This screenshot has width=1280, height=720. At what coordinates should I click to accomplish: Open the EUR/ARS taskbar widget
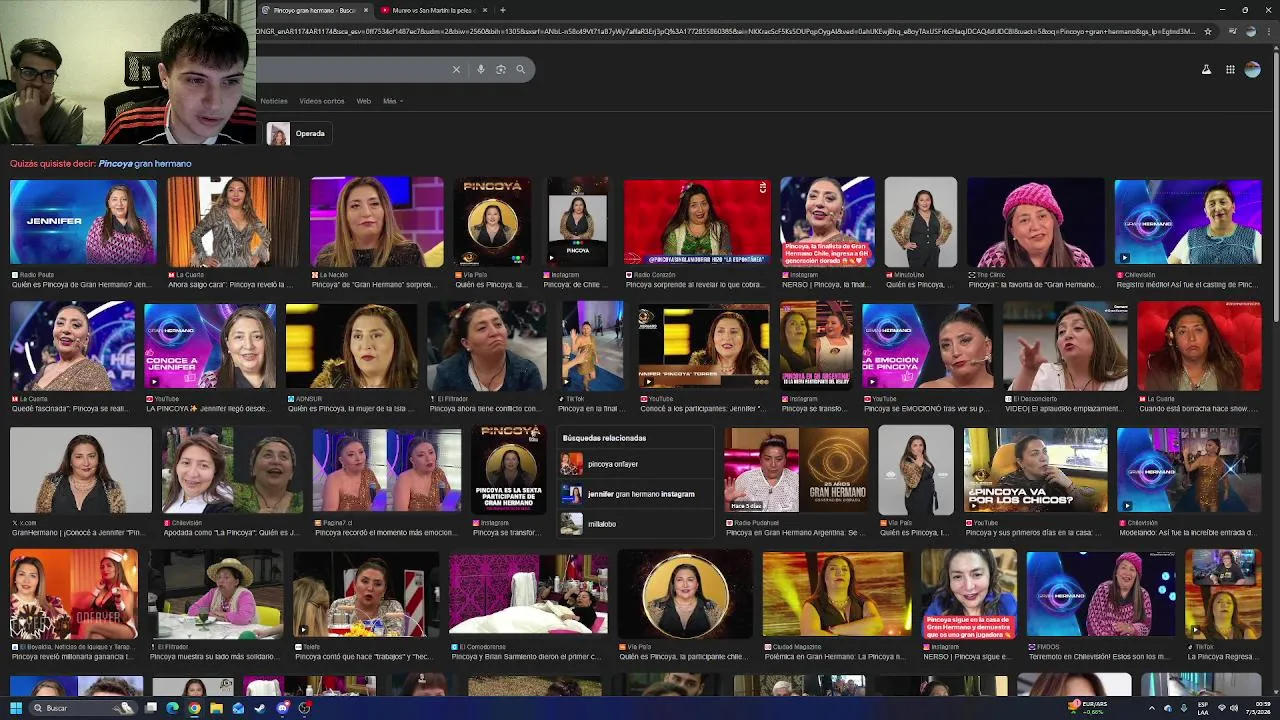pyautogui.click(x=1088, y=708)
